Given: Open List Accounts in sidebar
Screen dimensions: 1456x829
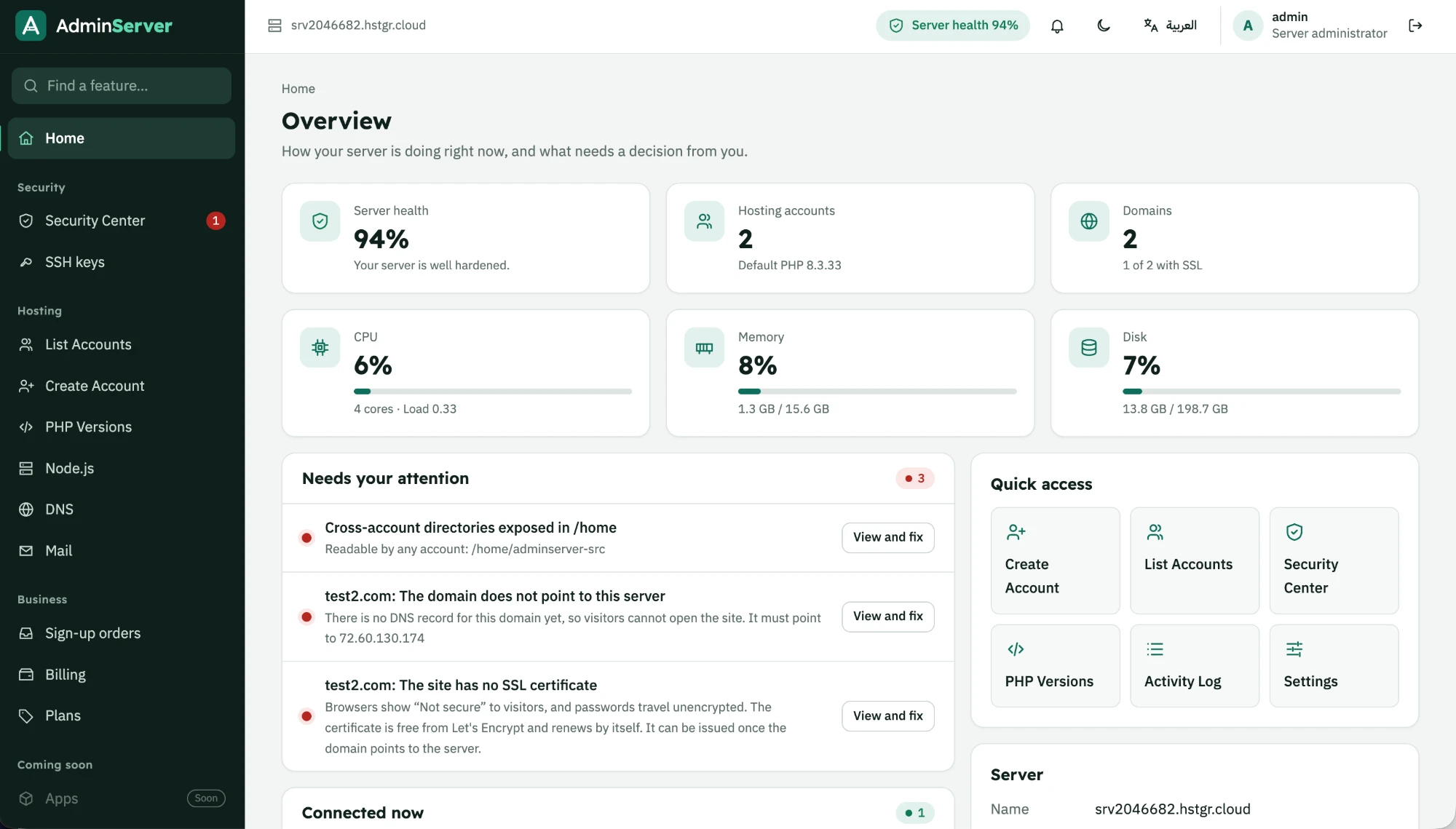Looking at the screenshot, I should (x=122, y=344).
